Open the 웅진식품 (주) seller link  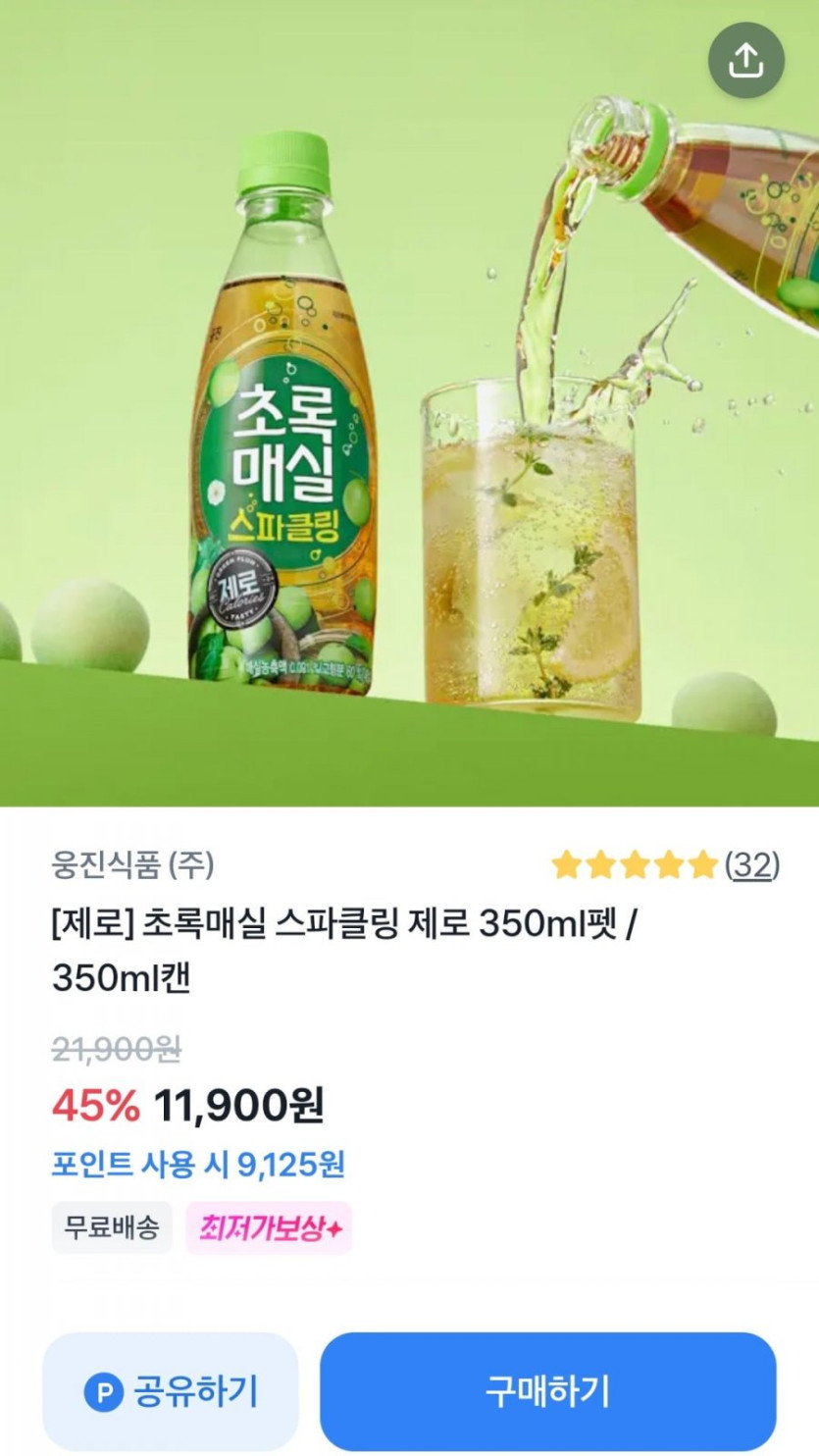click(132, 865)
